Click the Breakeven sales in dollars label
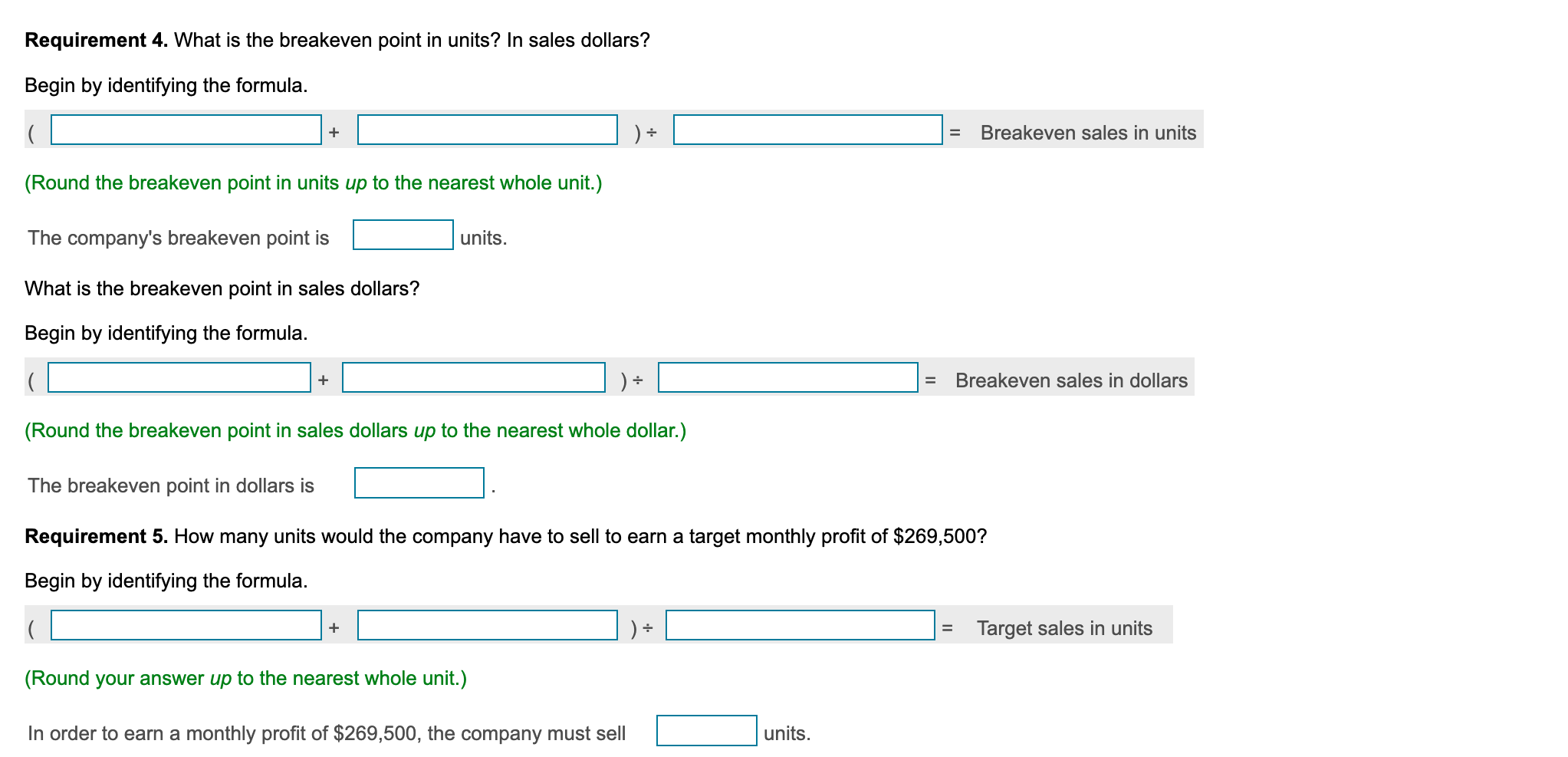1568x757 pixels. coord(1071,379)
